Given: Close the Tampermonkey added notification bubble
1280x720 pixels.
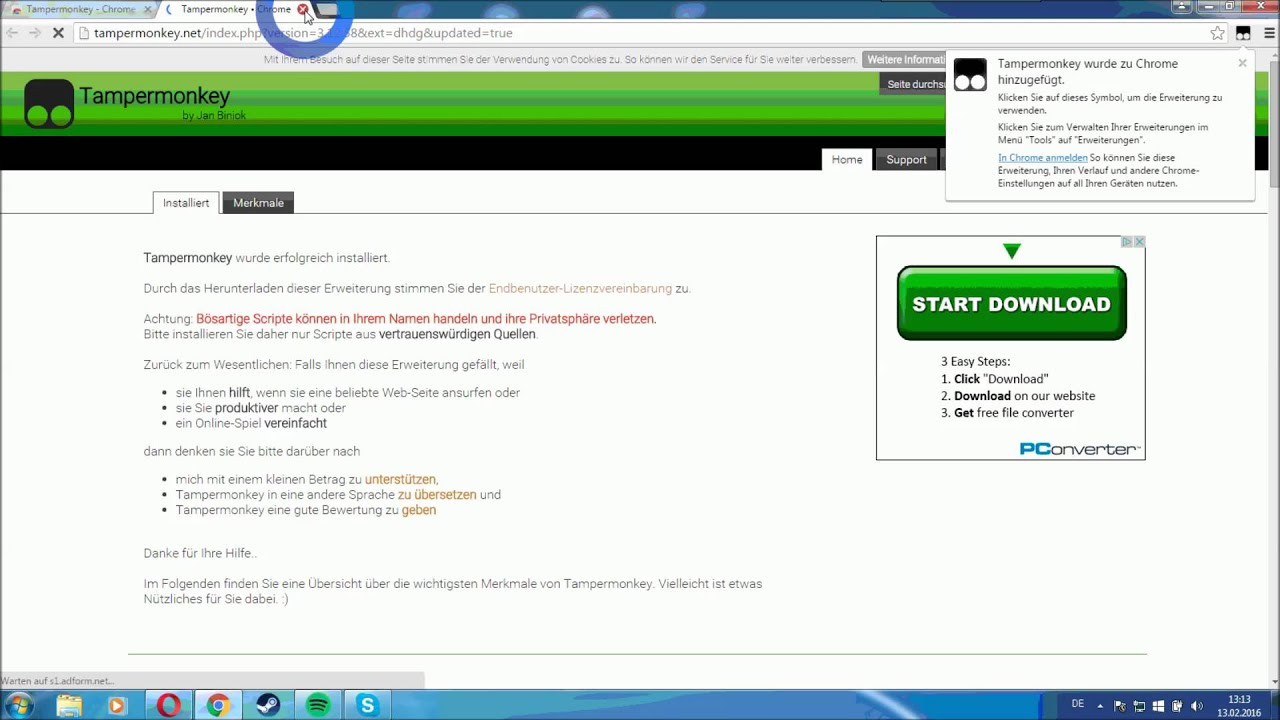Looking at the screenshot, I should [x=1242, y=63].
